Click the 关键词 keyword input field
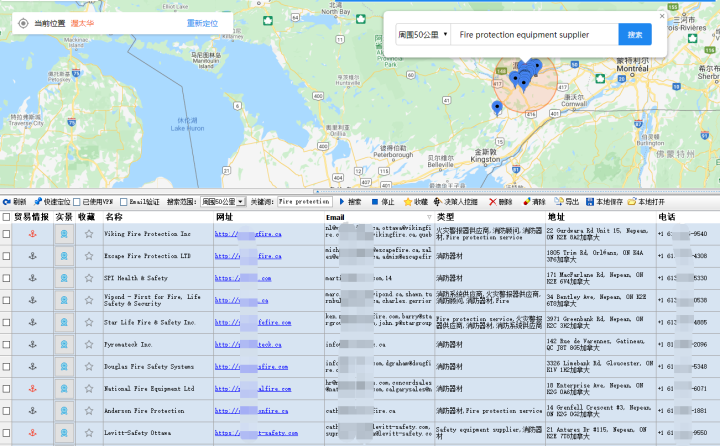The image size is (720, 446). [304, 202]
